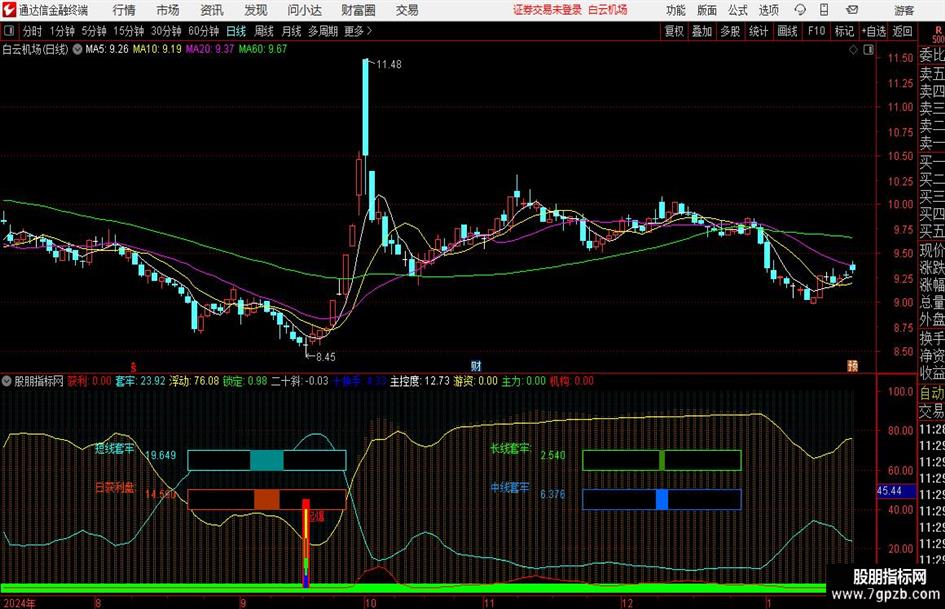
Task: Click the 白云机场 stock name in title bar
Action: (x=608, y=10)
